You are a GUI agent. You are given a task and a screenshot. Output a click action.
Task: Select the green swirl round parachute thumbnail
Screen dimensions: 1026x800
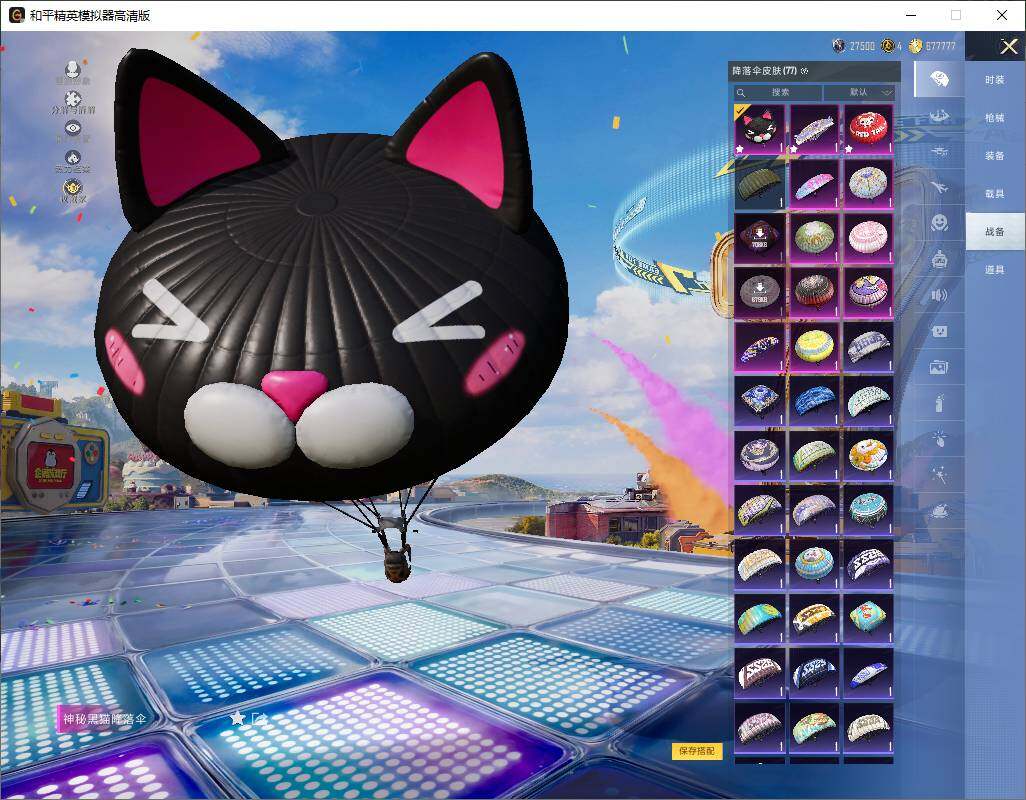pos(813,238)
